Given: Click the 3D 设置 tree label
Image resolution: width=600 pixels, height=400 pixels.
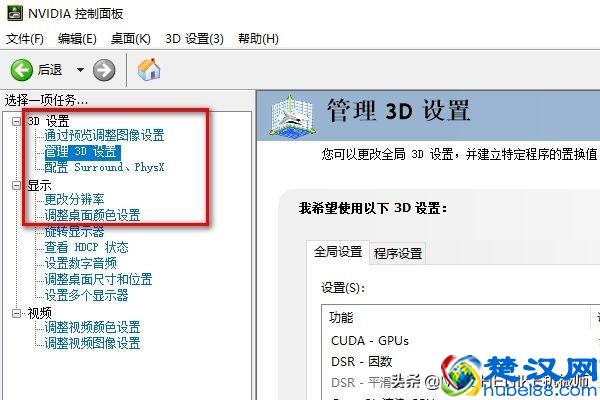Looking at the screenshot, I should click(x=48, y=121).
